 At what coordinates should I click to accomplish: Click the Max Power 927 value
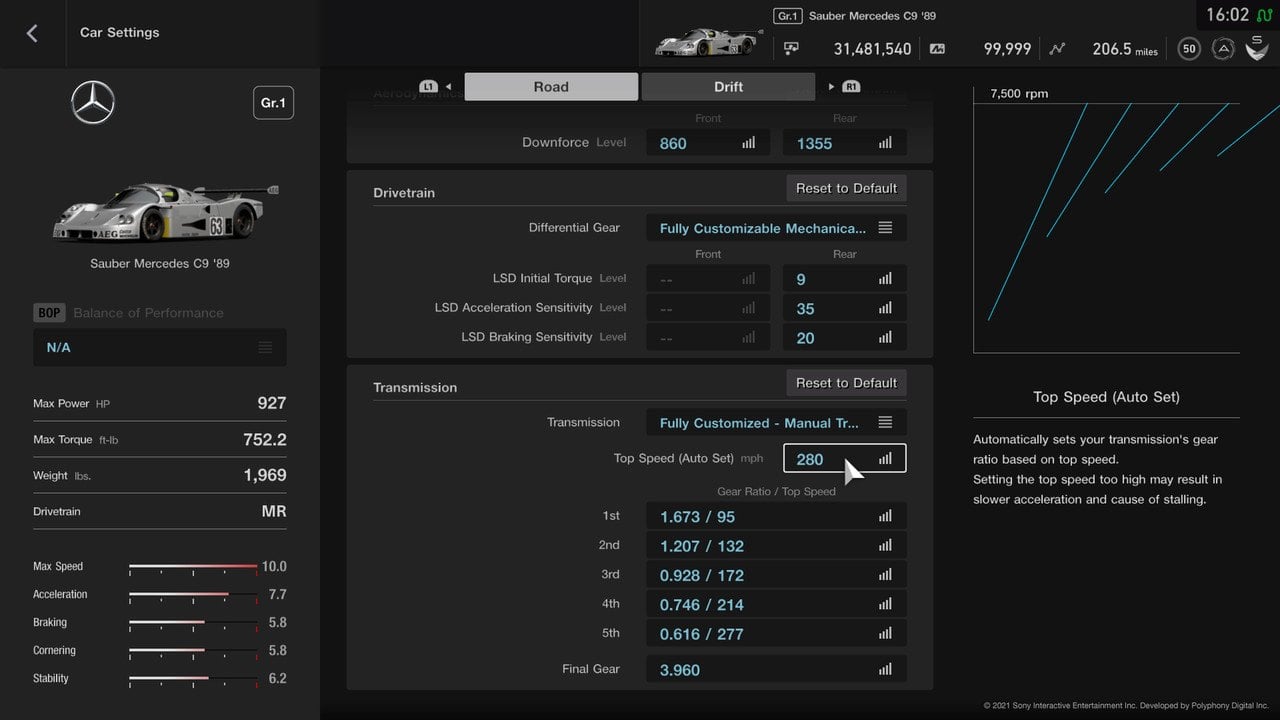271,403
